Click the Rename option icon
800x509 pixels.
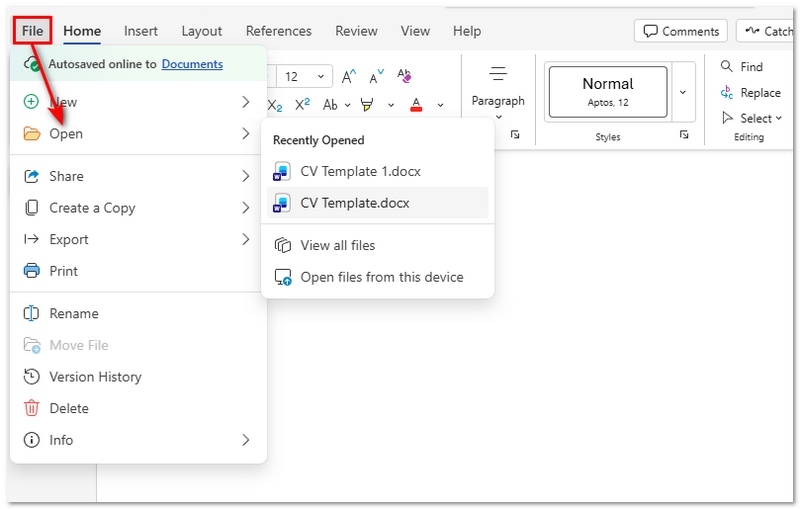tap(31, 313)
